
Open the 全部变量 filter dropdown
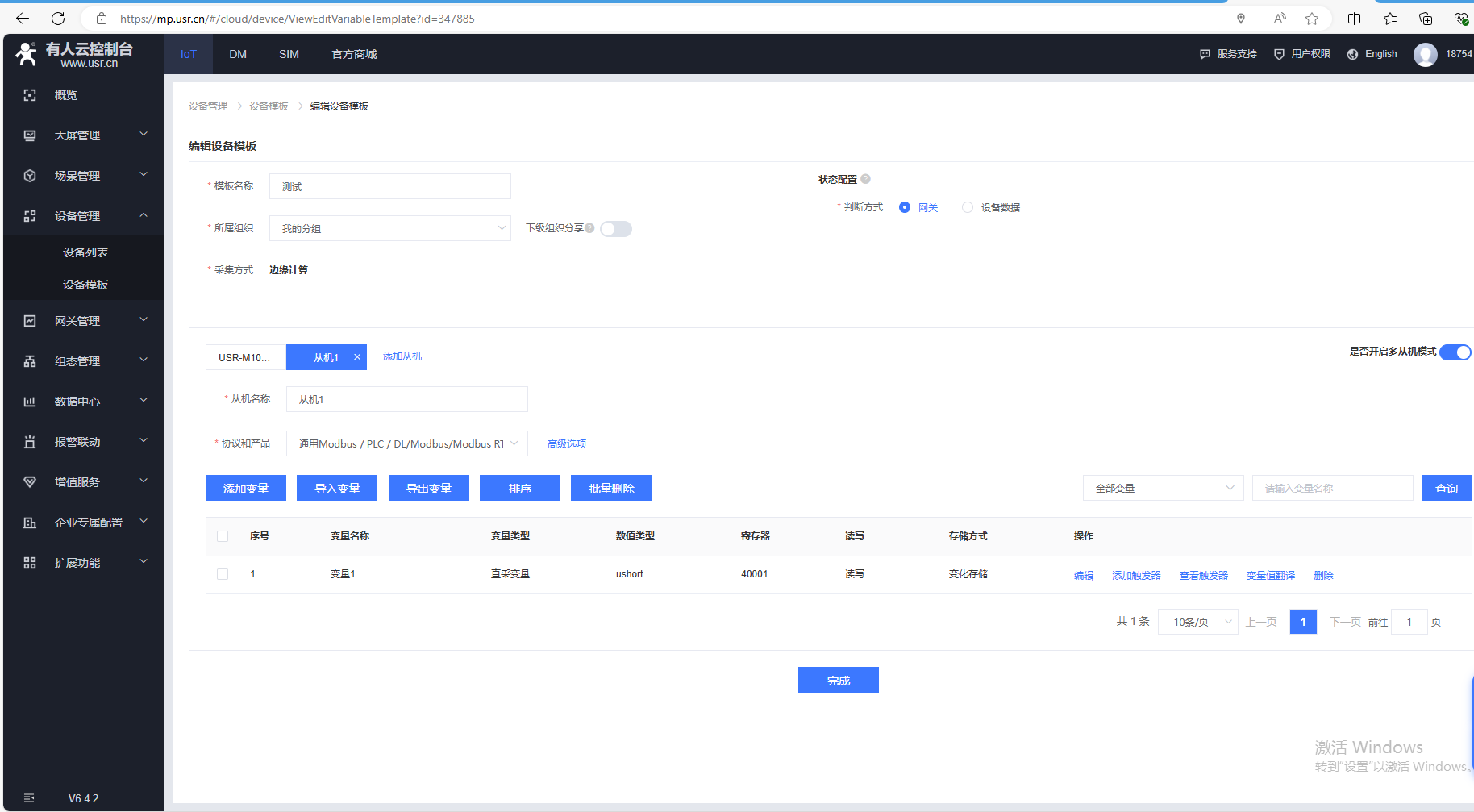coord(1163,489)
